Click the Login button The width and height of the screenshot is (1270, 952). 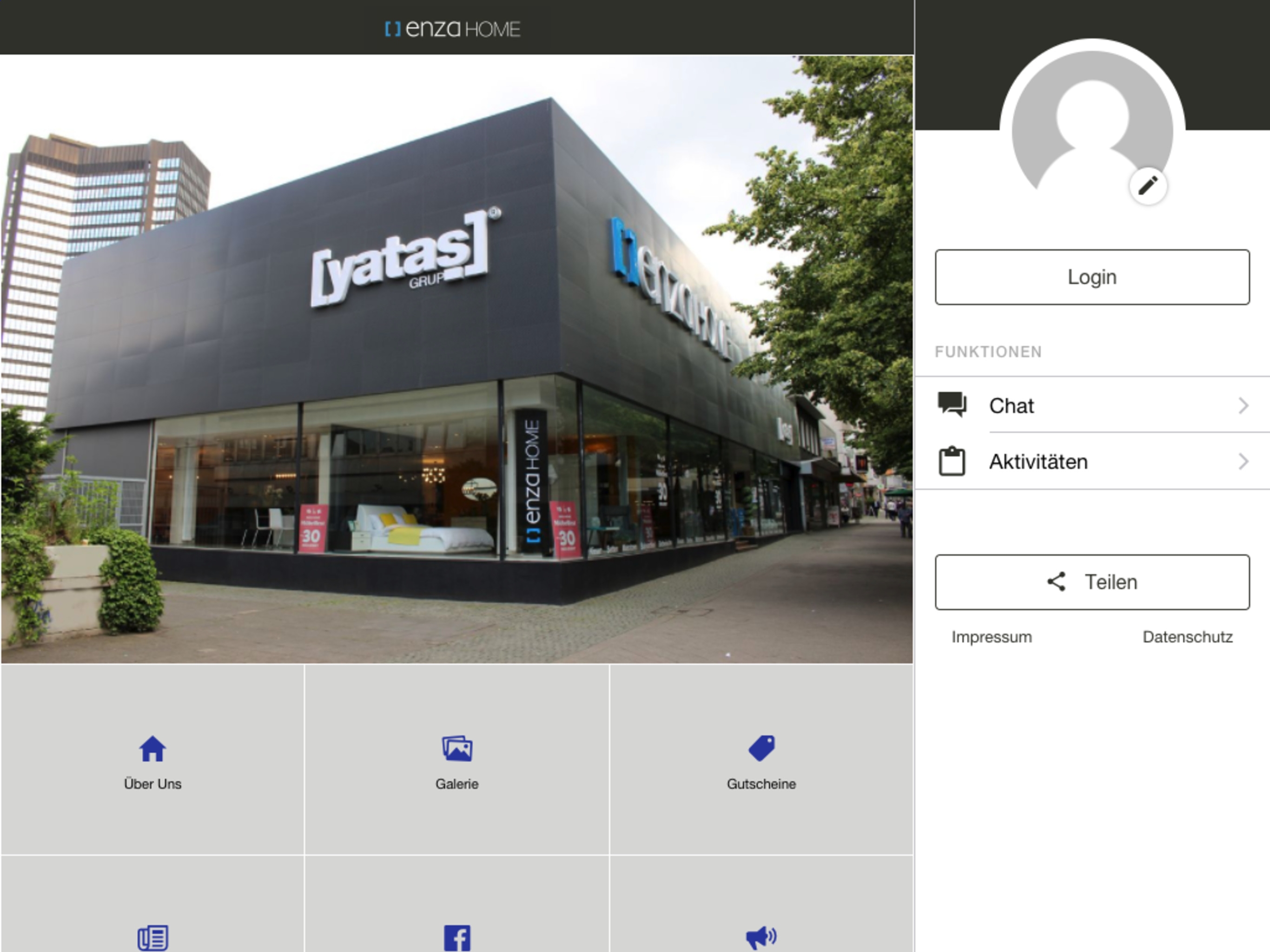1092,277
